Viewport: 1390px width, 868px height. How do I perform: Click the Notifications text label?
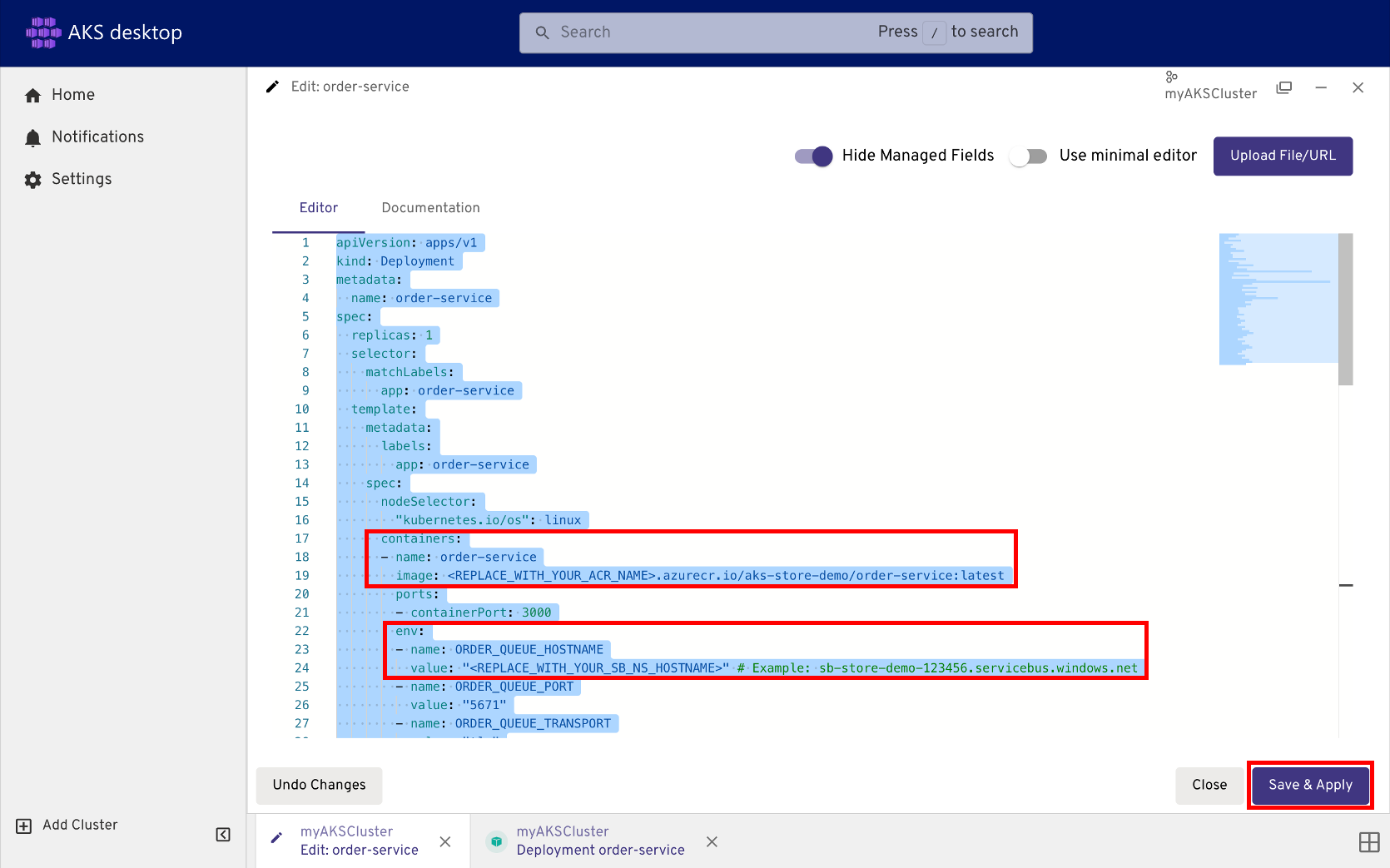coord(98,137)
